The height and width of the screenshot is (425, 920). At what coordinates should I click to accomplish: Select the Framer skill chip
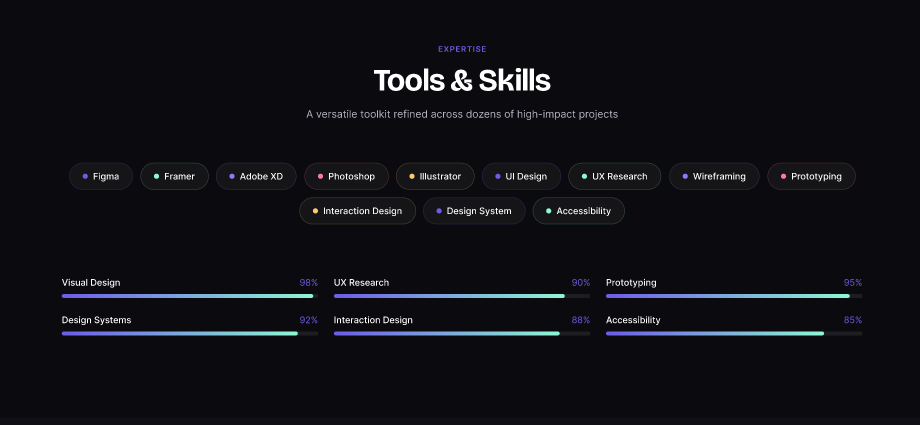tap(174, 176)
